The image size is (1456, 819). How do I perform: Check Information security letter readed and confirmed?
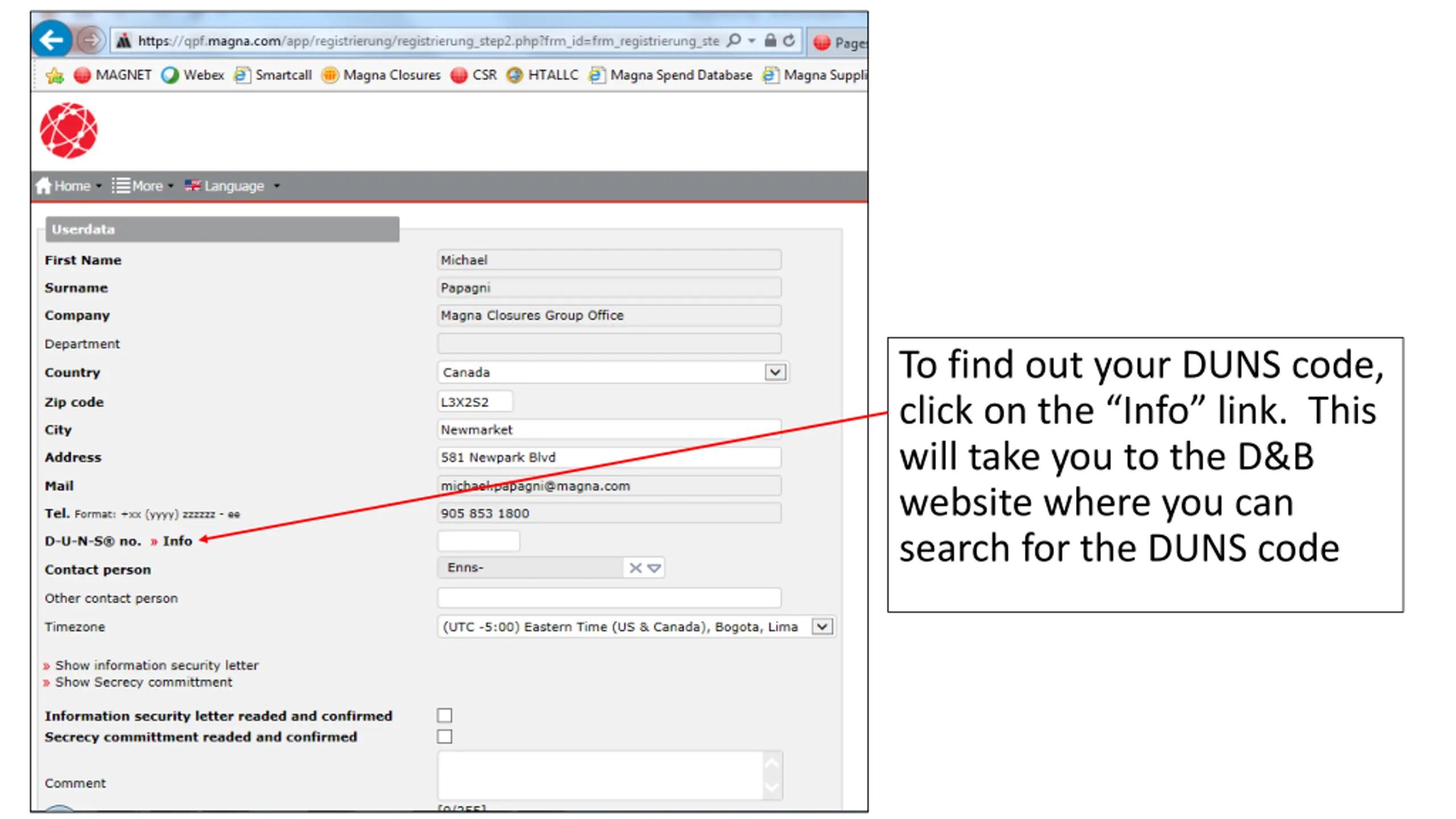point(445,715)
